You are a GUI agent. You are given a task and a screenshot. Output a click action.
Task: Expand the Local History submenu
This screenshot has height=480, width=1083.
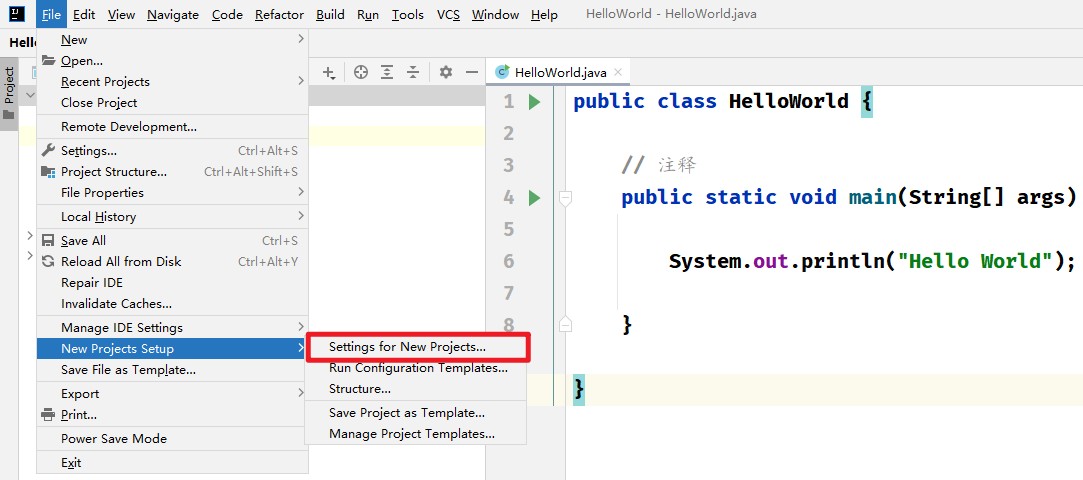(172, 216)
